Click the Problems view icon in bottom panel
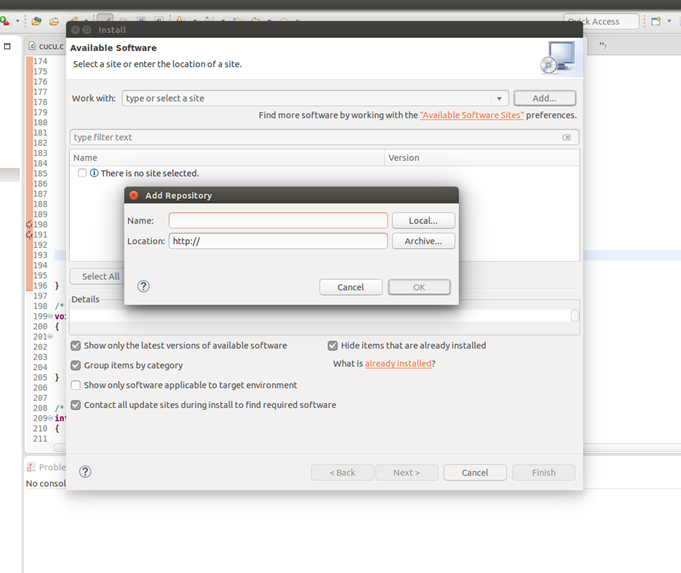This screenshot has height=573, width=681. tap(31, 467)
